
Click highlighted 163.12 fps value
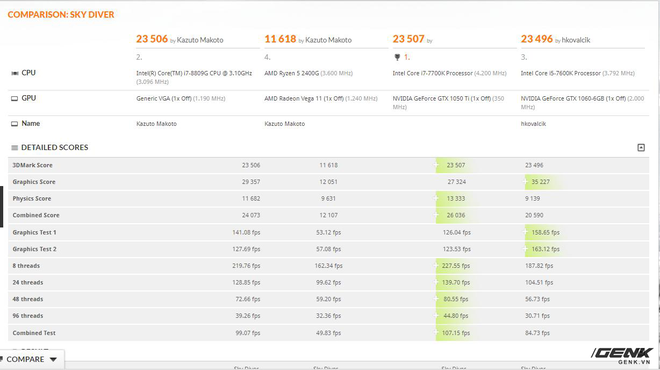pyautogui.click(x=546, y=249)
